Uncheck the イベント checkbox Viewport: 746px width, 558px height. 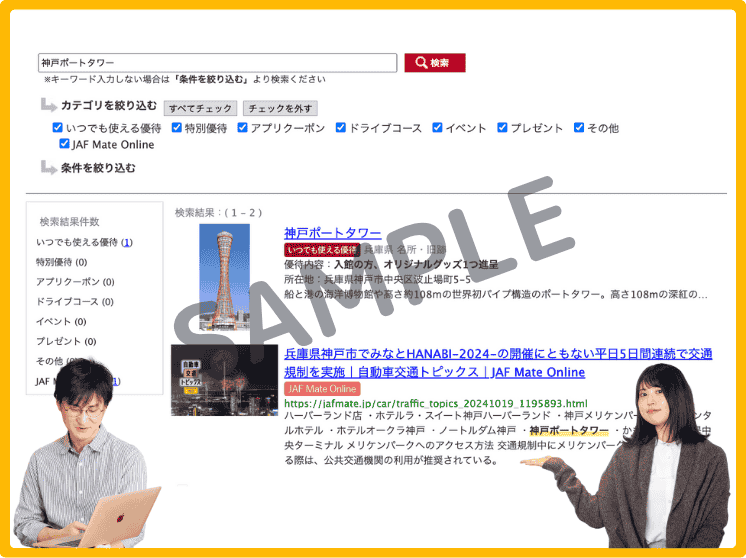point(437,127)
